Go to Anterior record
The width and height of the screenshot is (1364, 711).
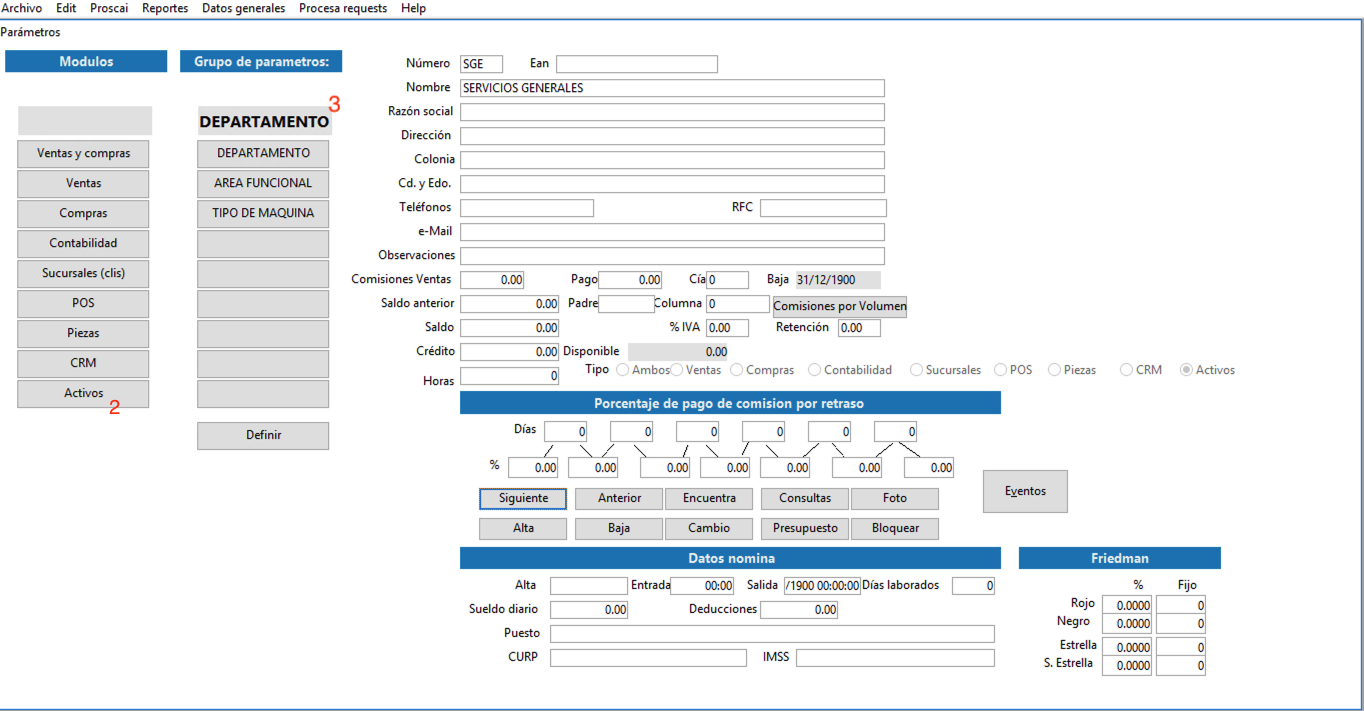(x=619, y=498)
